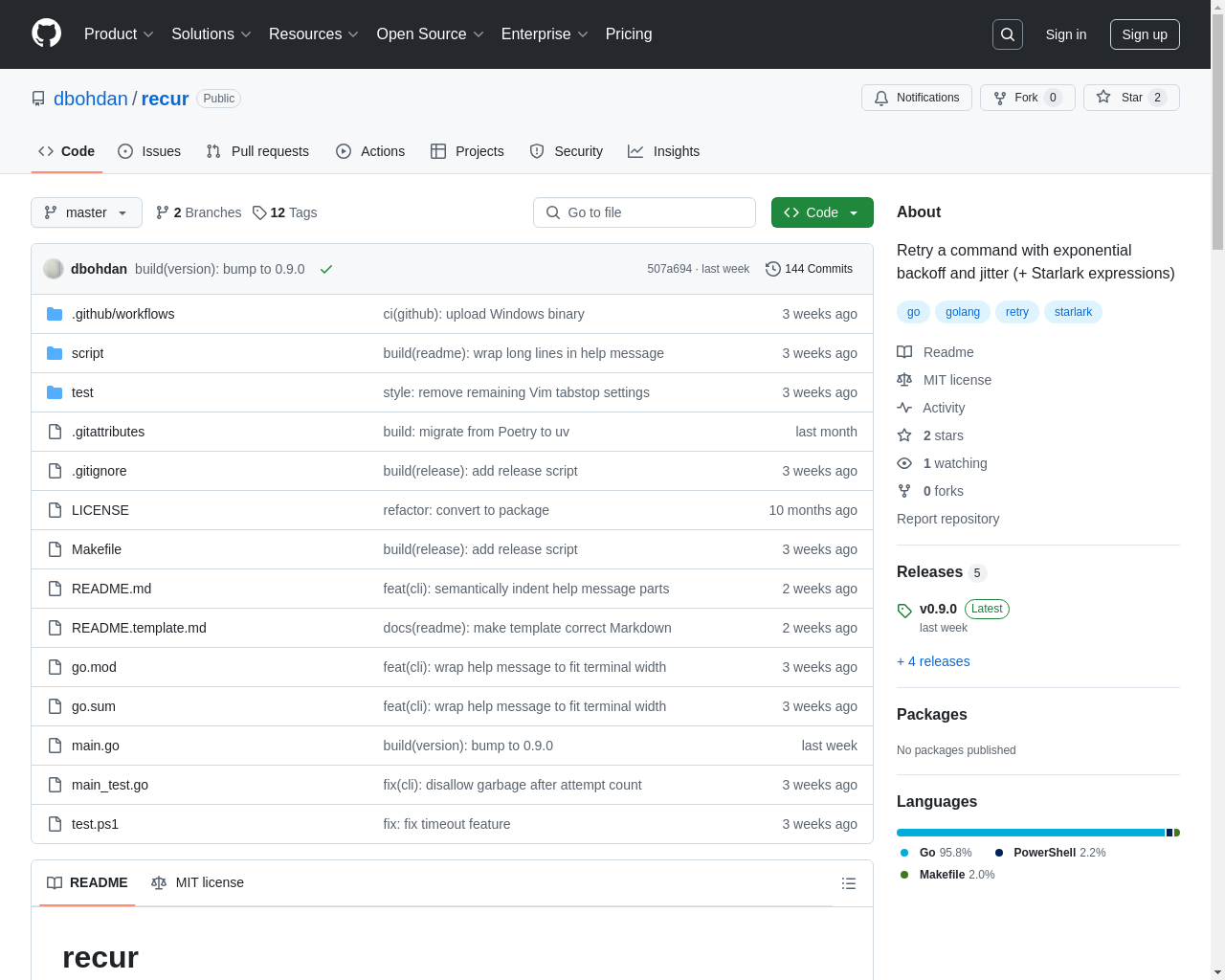Expand the green Code dropdown button

point(822,212)
